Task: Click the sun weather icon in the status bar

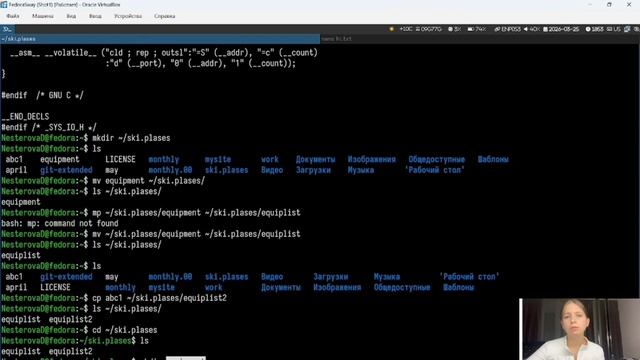Action: click(x=392, y=29)
